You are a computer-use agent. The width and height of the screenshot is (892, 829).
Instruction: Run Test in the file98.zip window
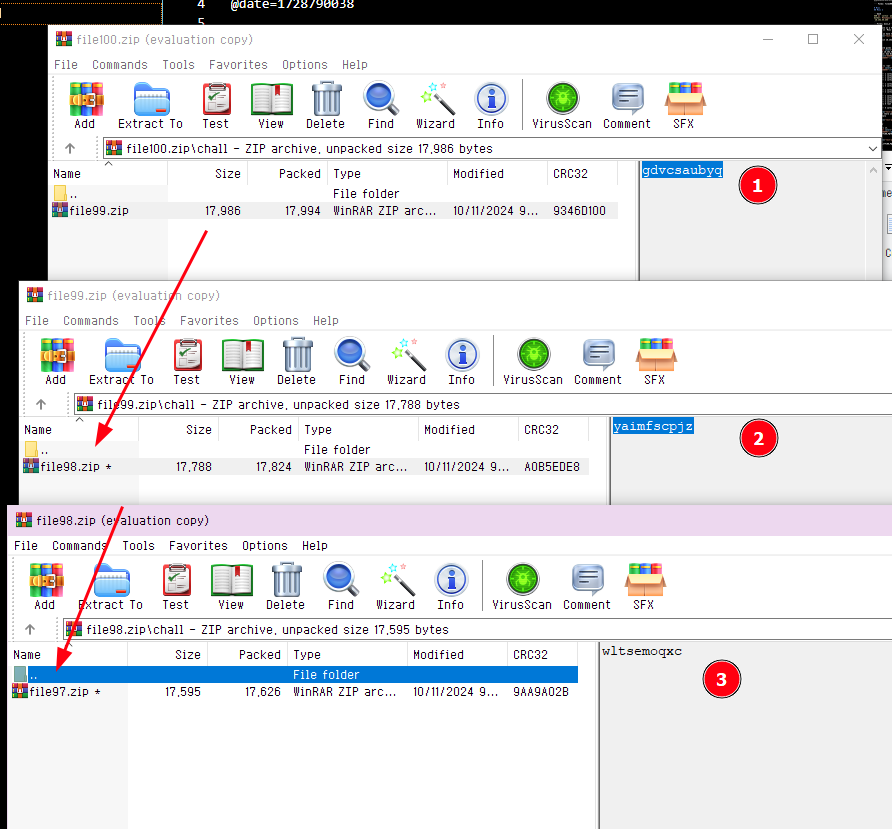point(176,586)
